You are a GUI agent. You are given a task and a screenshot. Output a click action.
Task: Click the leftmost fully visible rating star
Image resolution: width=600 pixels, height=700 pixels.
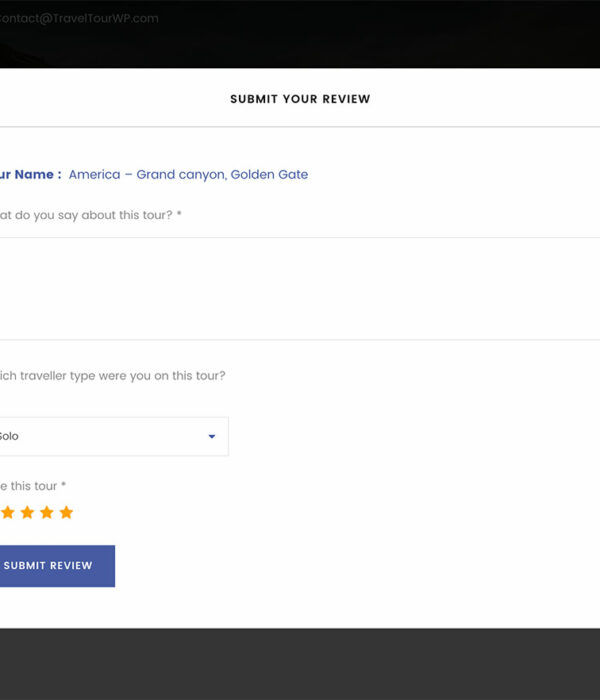8,513
